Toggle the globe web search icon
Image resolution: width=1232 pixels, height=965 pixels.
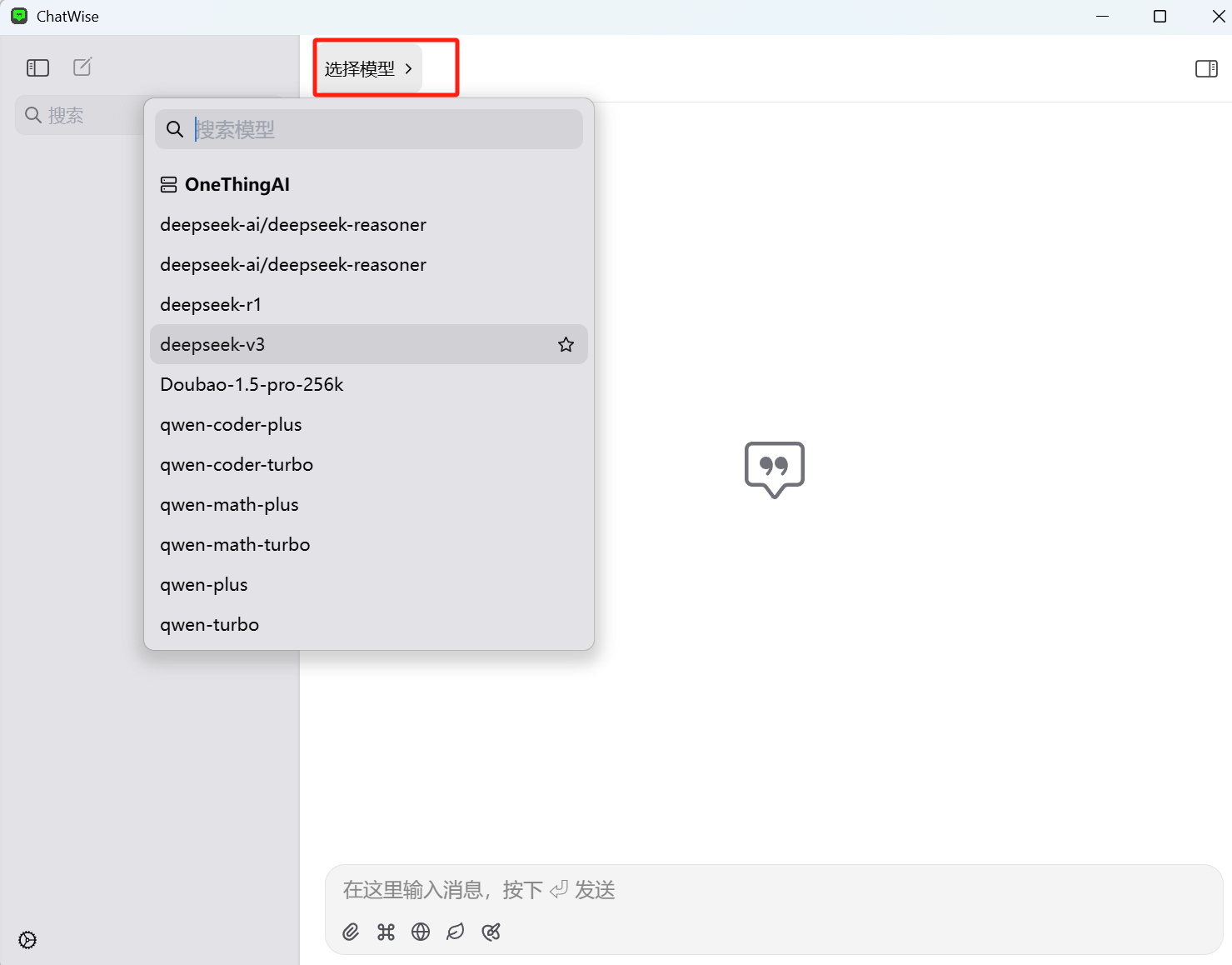421,932
